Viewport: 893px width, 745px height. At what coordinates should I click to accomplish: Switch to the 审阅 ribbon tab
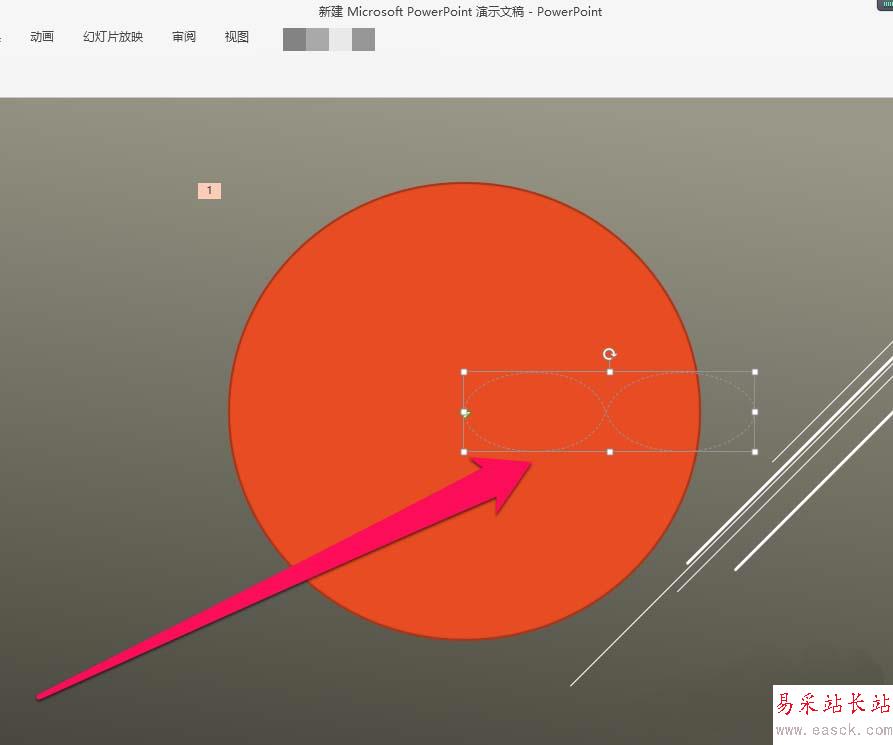pos(184,37)
